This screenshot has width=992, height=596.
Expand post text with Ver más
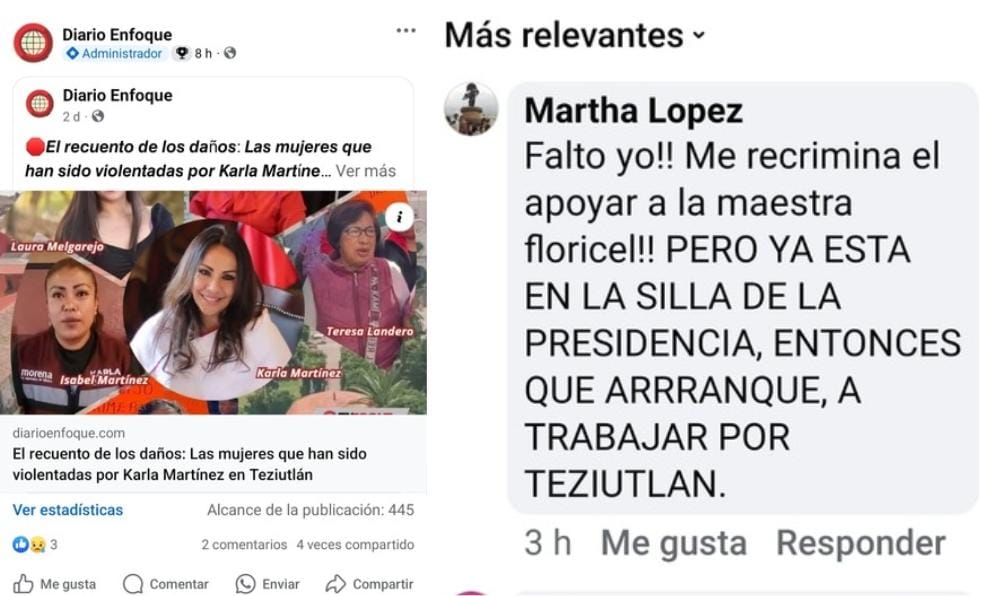pos(366,171)
